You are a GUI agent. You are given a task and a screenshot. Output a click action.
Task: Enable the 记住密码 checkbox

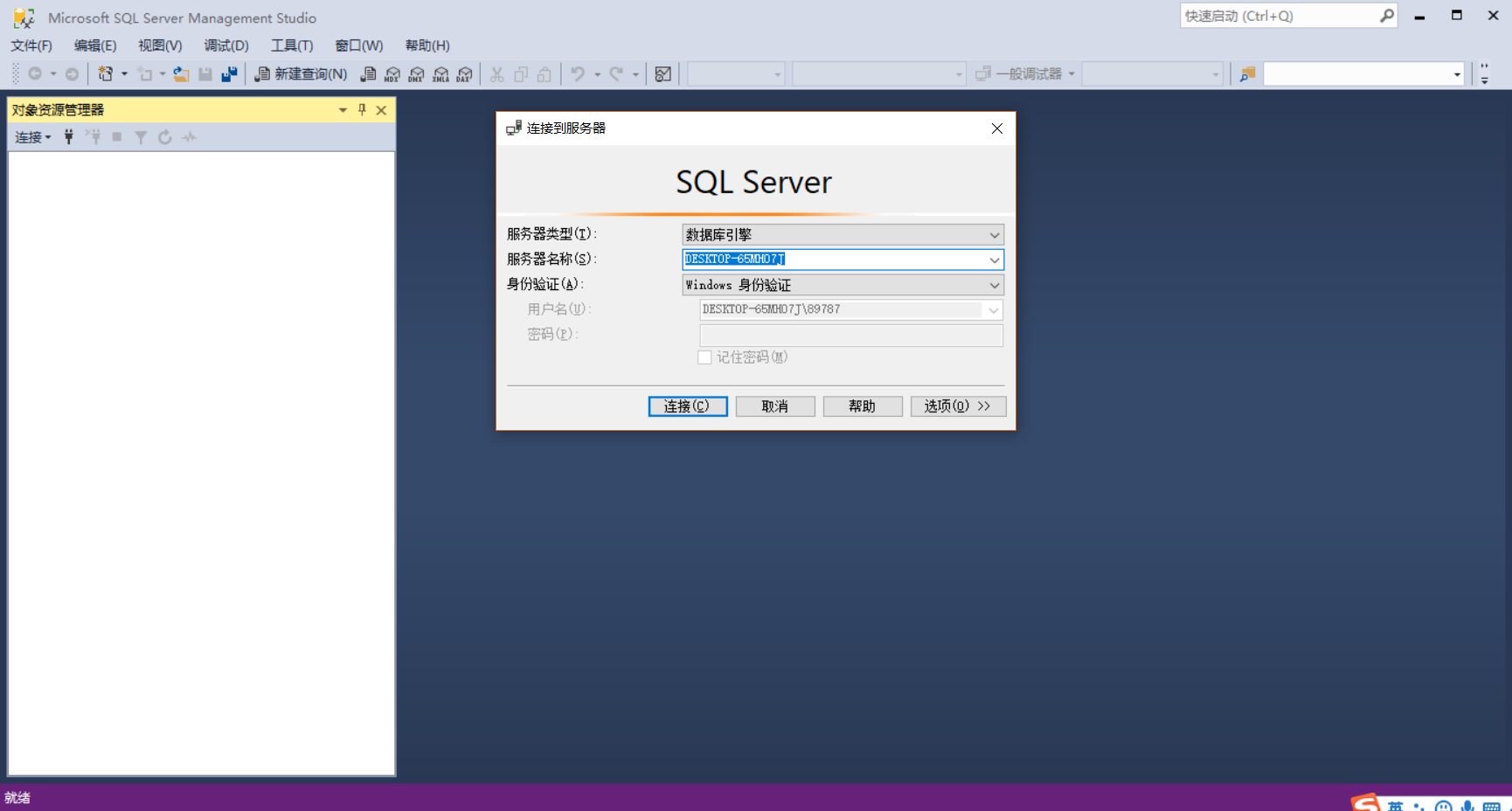coord(704,357)
